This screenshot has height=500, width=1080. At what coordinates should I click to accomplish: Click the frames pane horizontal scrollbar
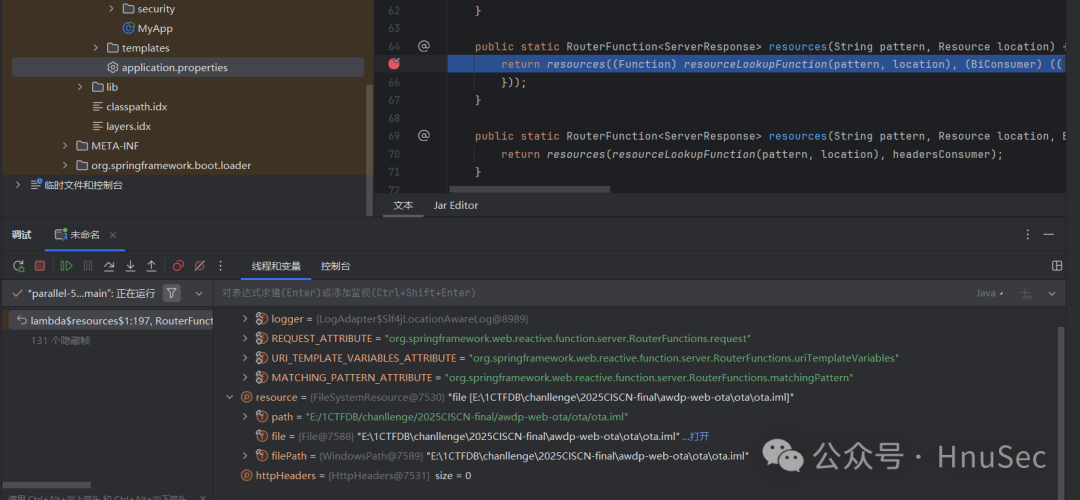(x=45, y=485)
